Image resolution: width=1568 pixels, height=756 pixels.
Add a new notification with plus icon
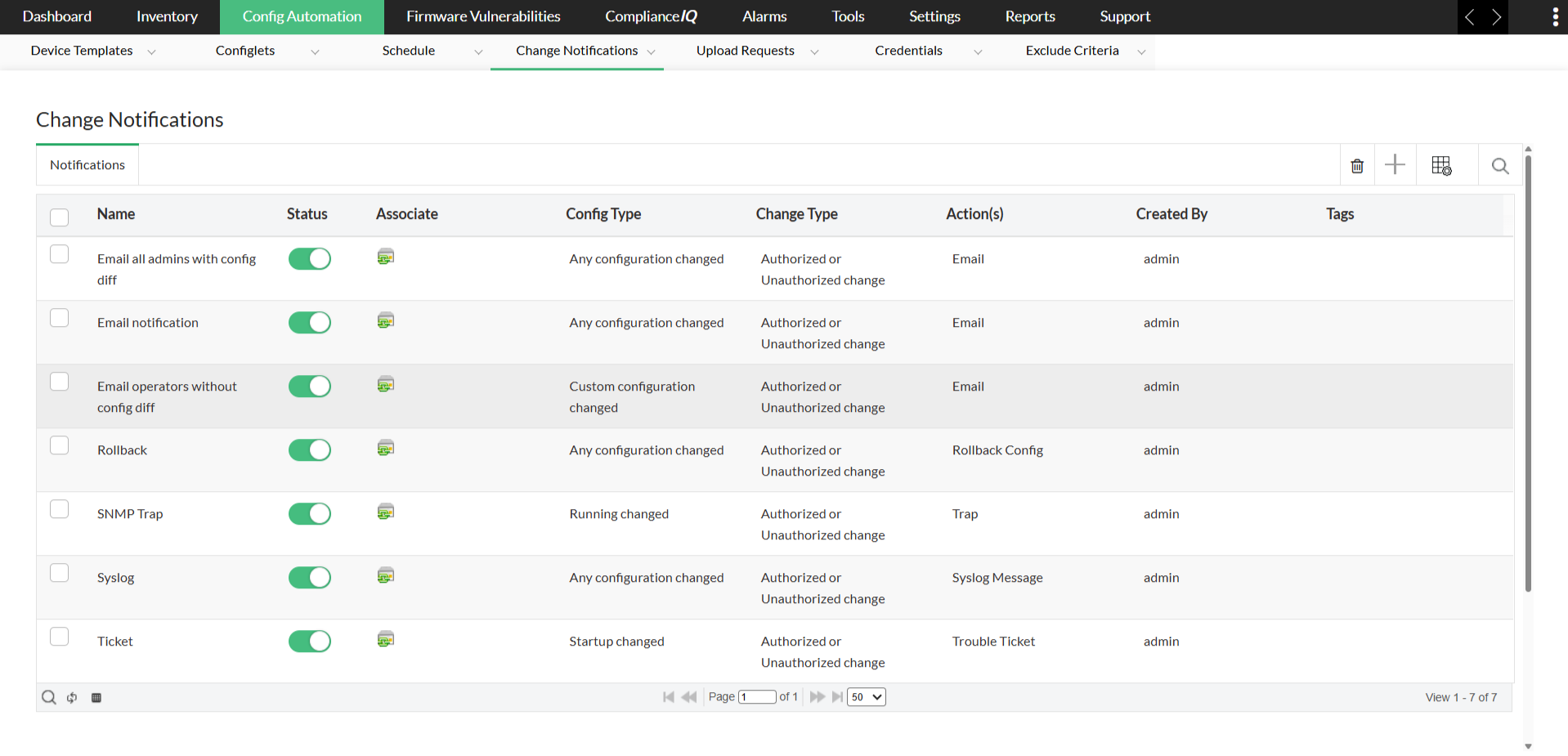point(1395,165)
